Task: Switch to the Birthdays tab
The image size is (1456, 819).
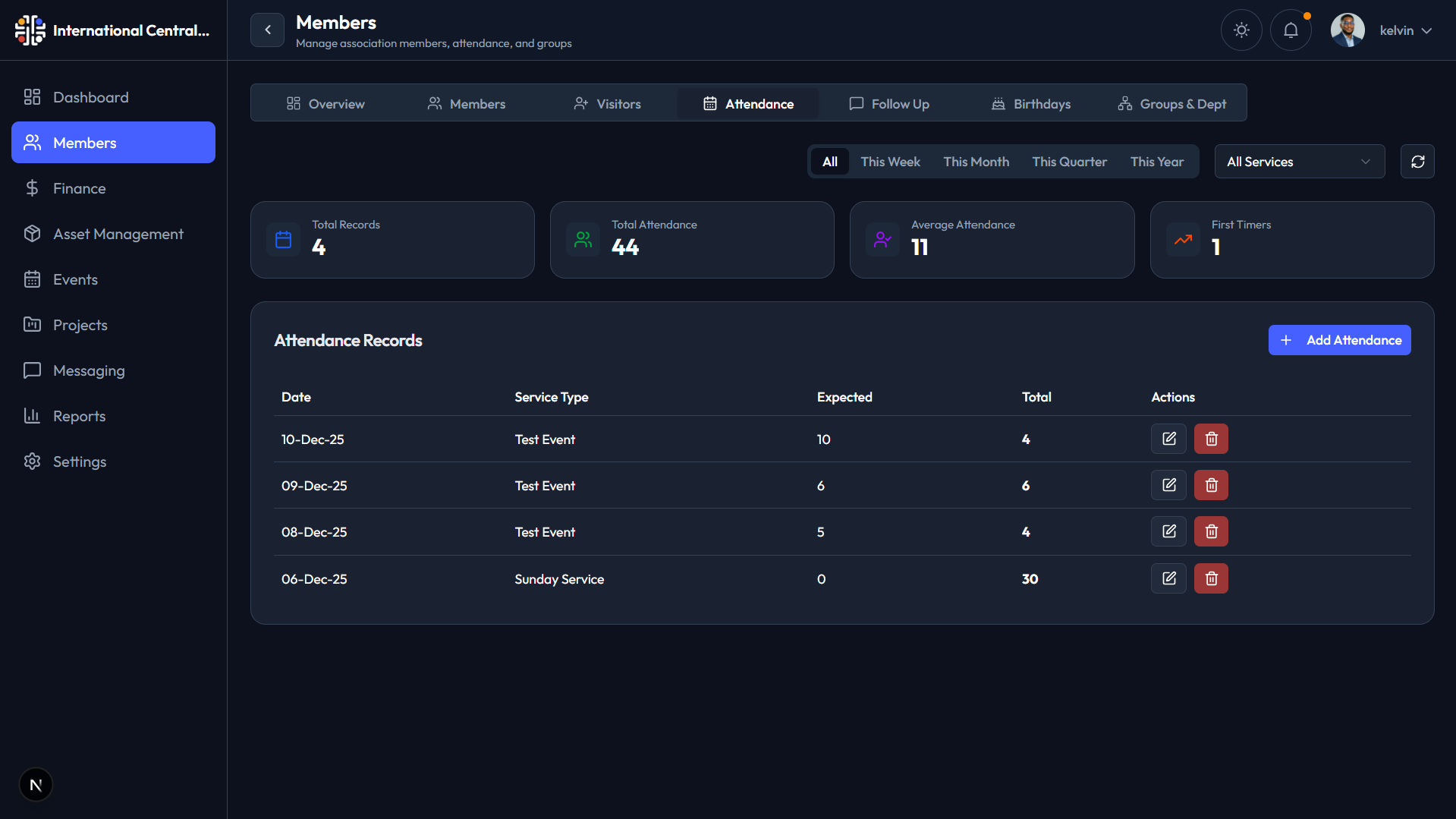Action: [x=1031, y=103]
